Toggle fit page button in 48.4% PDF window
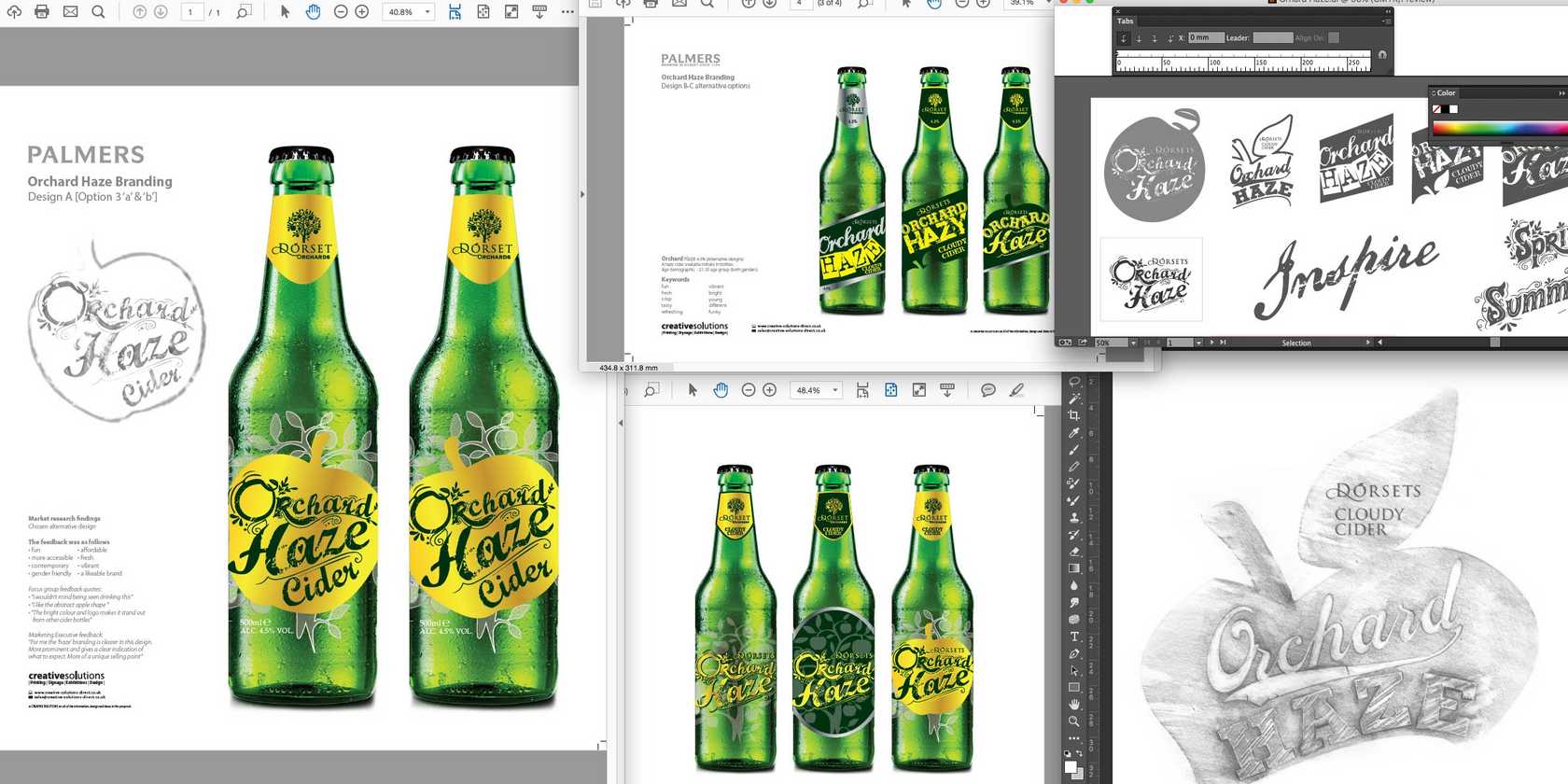 coord(890,390)
